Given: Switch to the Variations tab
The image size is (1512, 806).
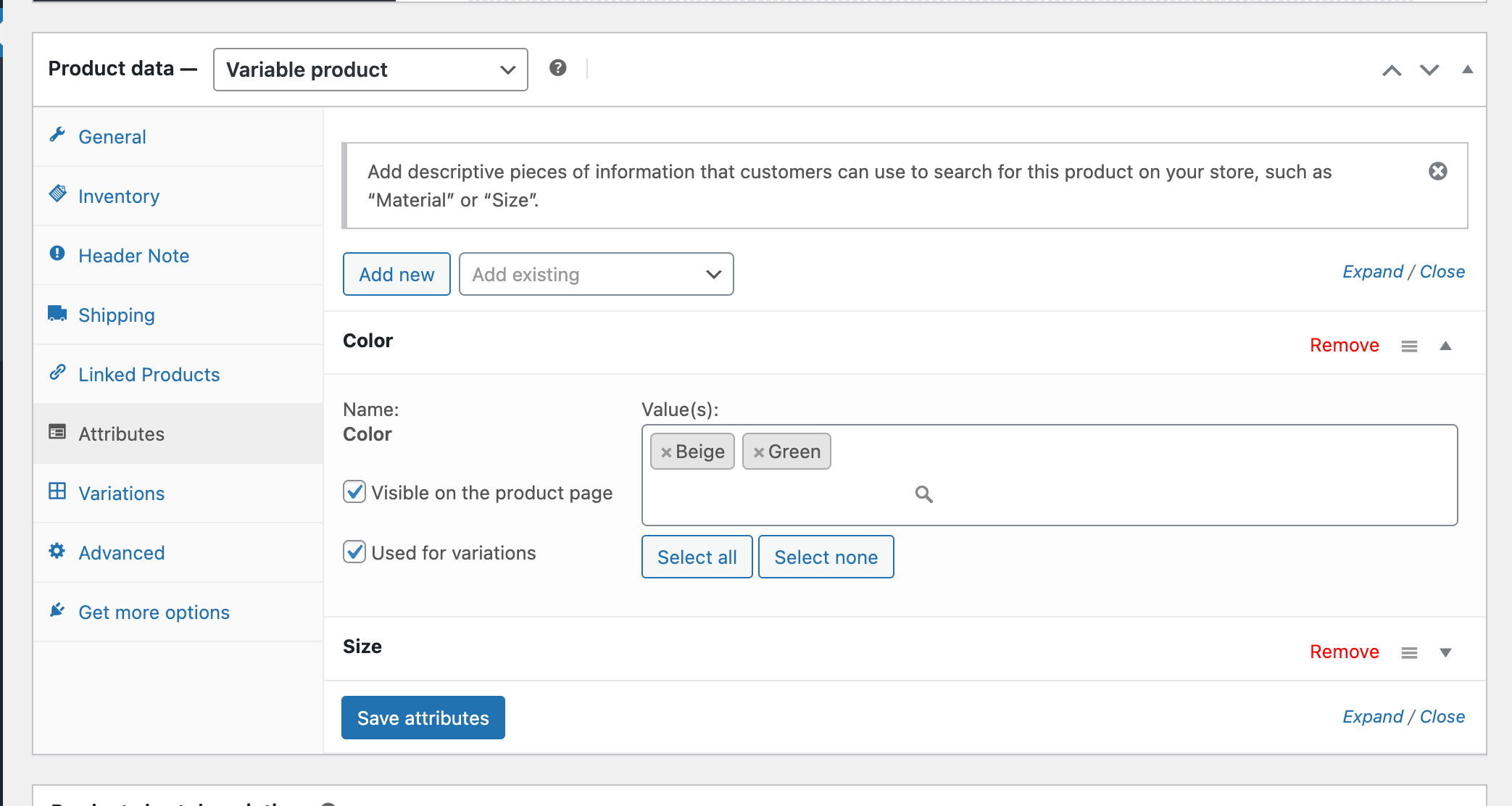Looking at the screenshot, I should coord(121,494).
